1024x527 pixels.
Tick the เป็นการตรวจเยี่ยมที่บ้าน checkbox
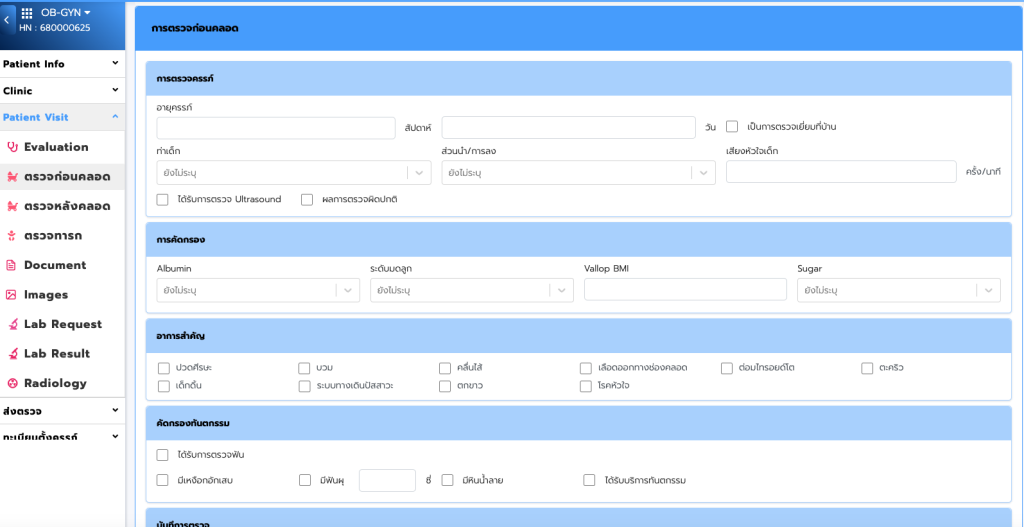[732, 127]
